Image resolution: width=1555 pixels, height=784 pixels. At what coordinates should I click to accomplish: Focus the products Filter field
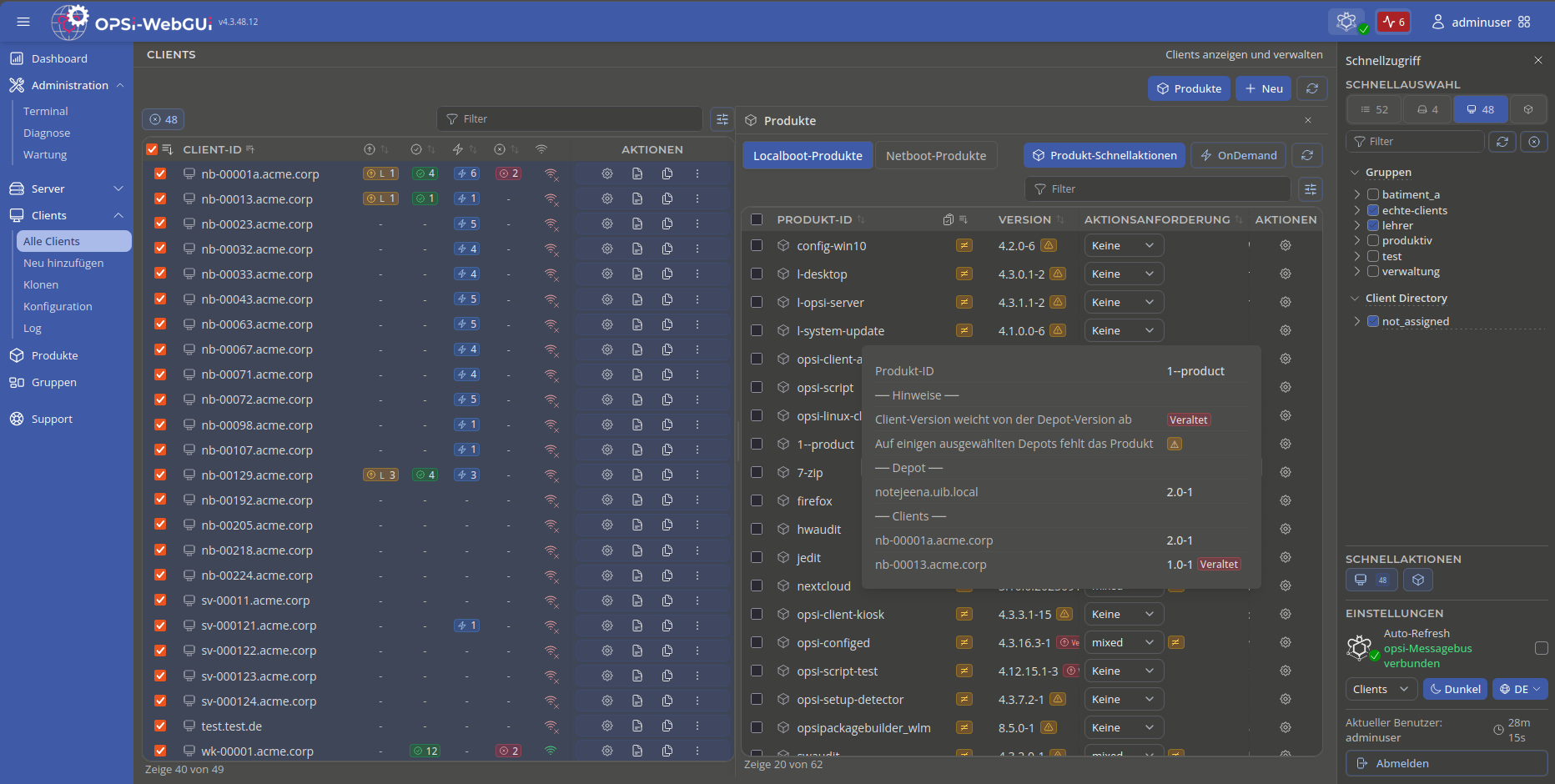1157,189
